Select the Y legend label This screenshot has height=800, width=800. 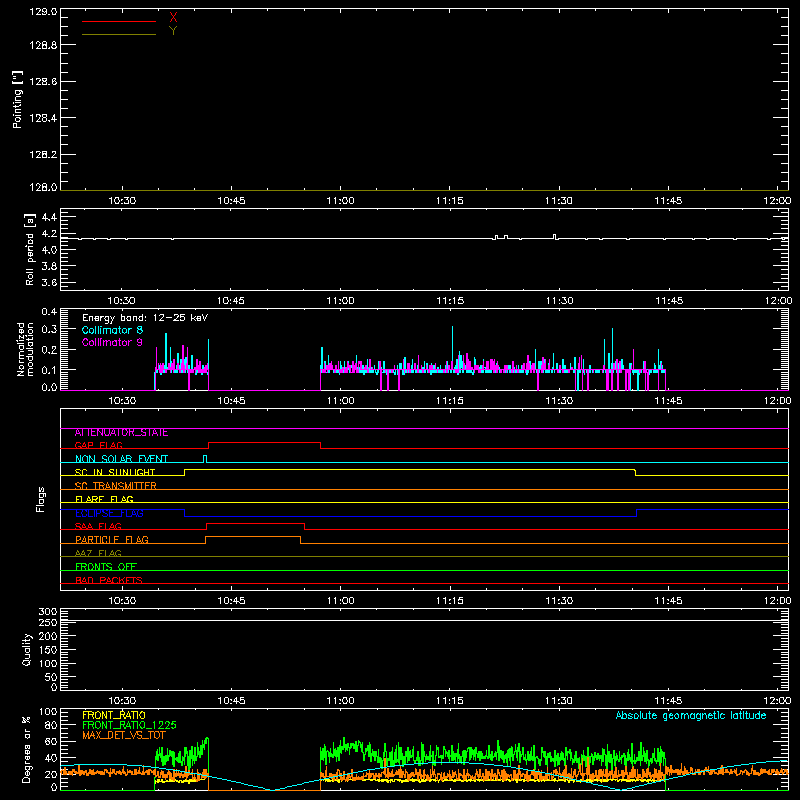tap(173, 31)
